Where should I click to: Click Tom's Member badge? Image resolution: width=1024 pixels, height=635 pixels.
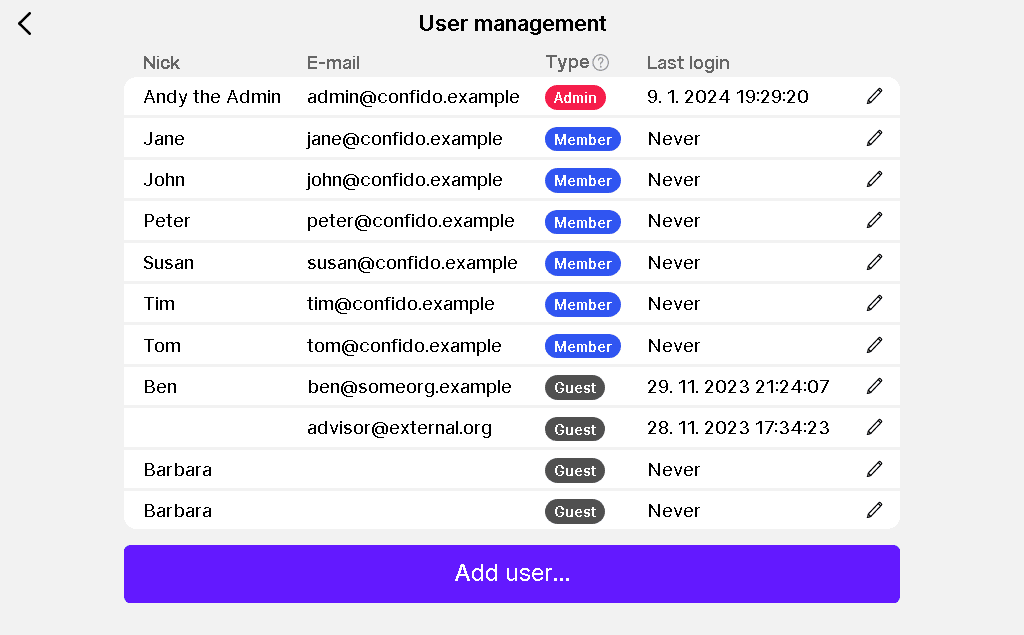pyautogui.click(x=583, y=346)
